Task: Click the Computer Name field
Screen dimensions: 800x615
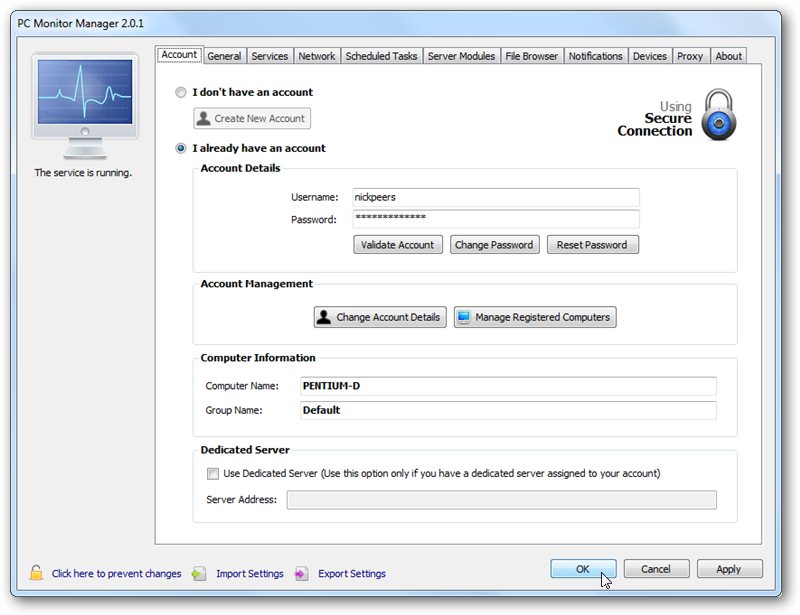Action: point(508,386)
